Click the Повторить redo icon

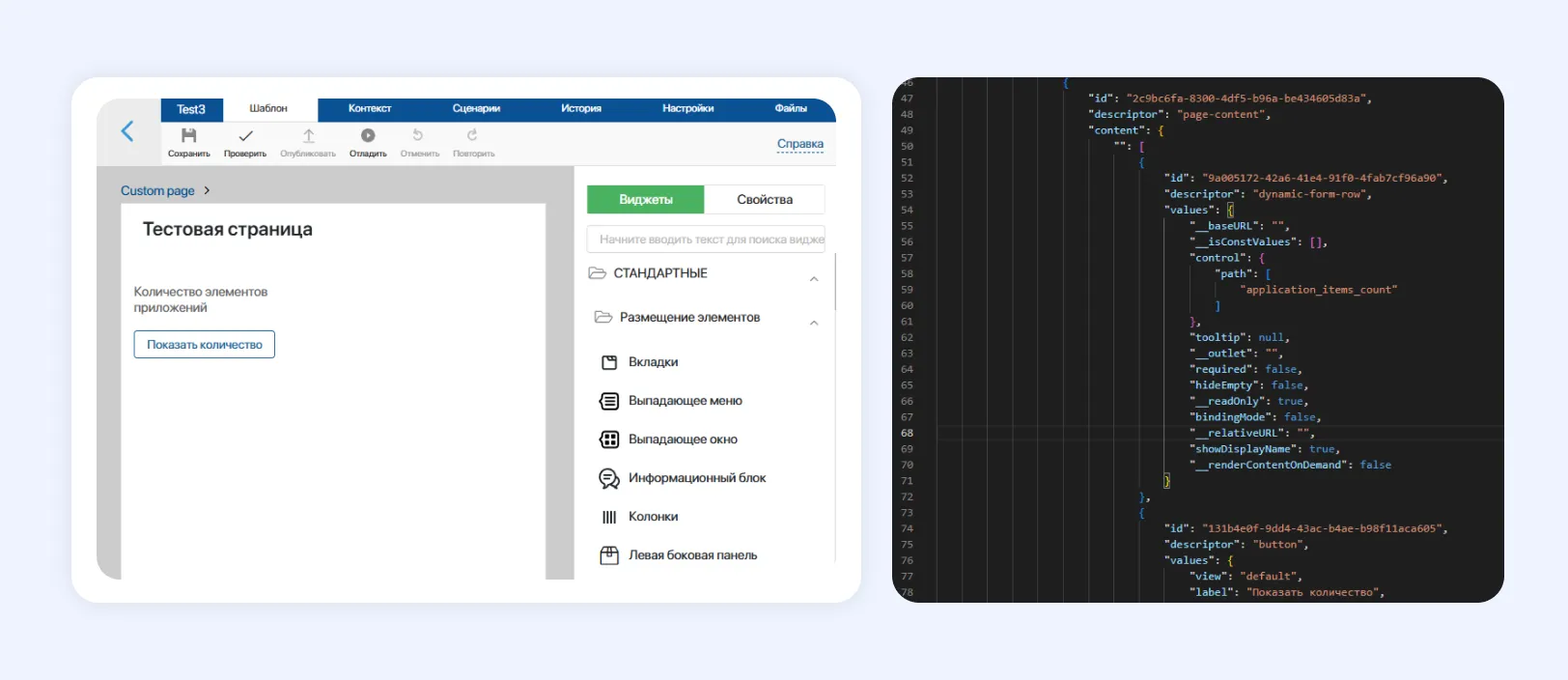click(x=472, y=136)
